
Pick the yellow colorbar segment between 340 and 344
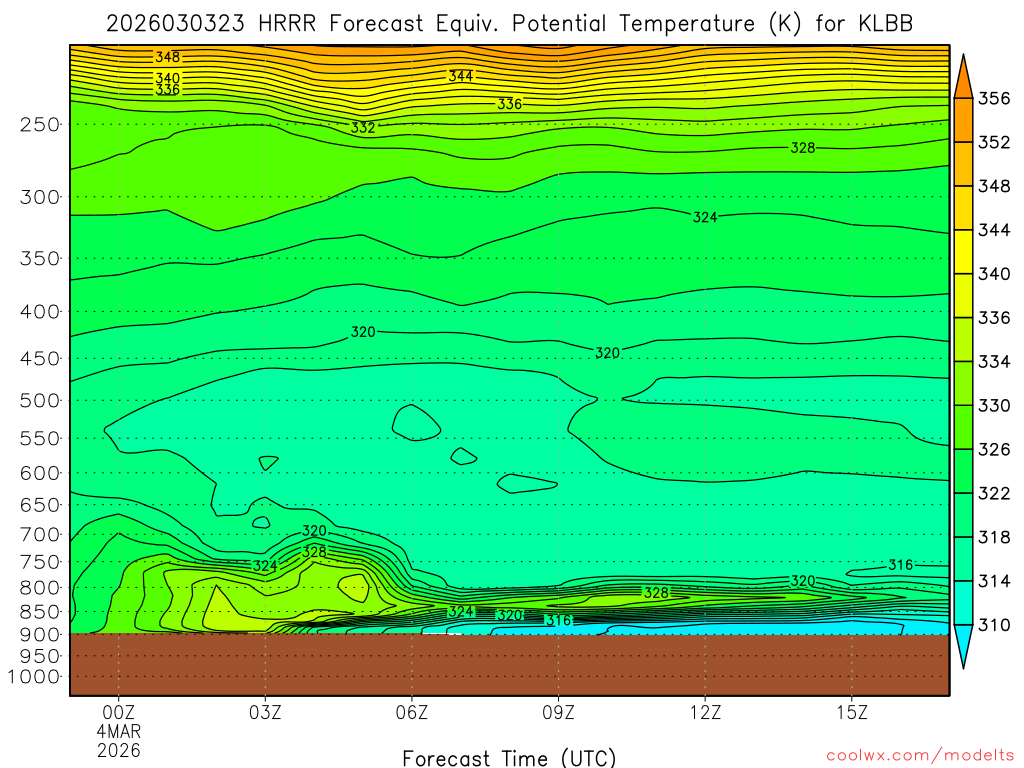963,251
